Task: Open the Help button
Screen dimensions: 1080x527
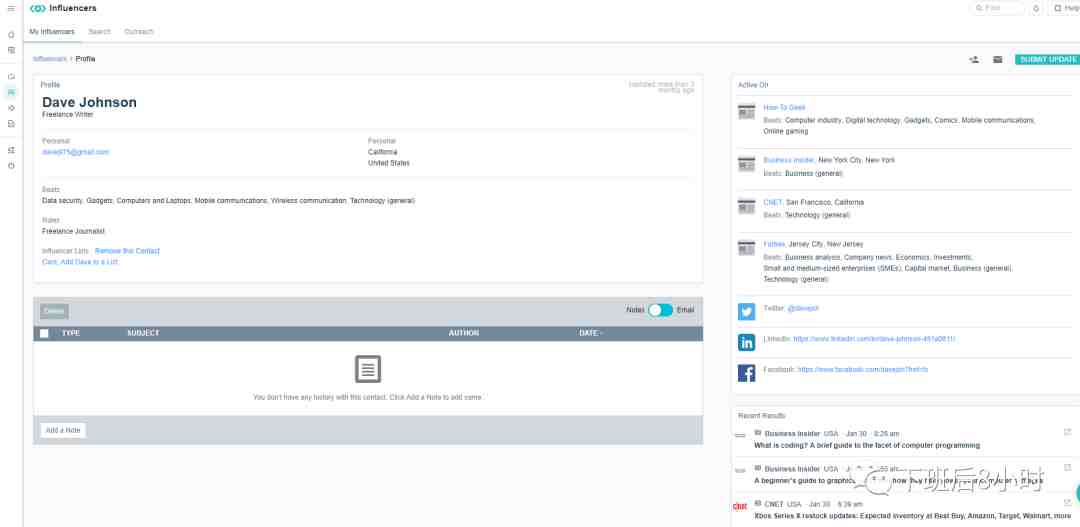Action: tap(1065, 8)
